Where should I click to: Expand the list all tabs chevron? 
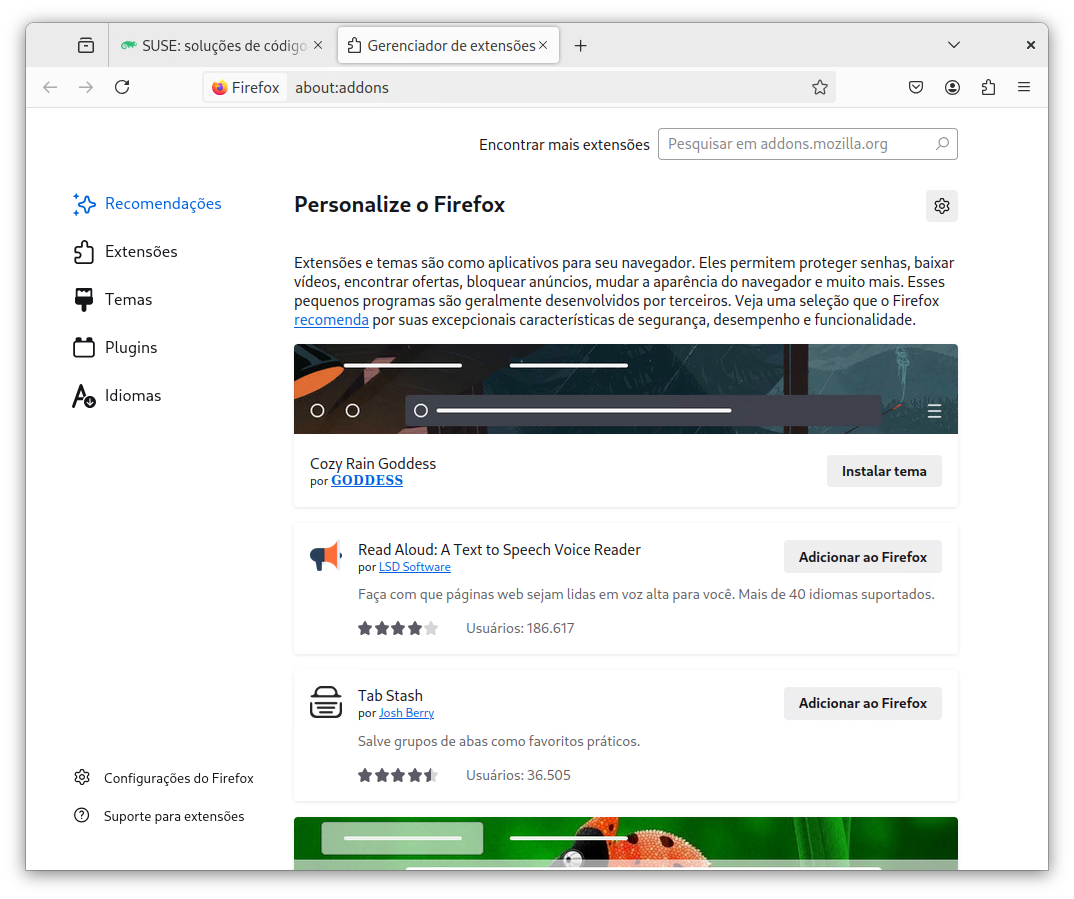(x=954, y=45)
